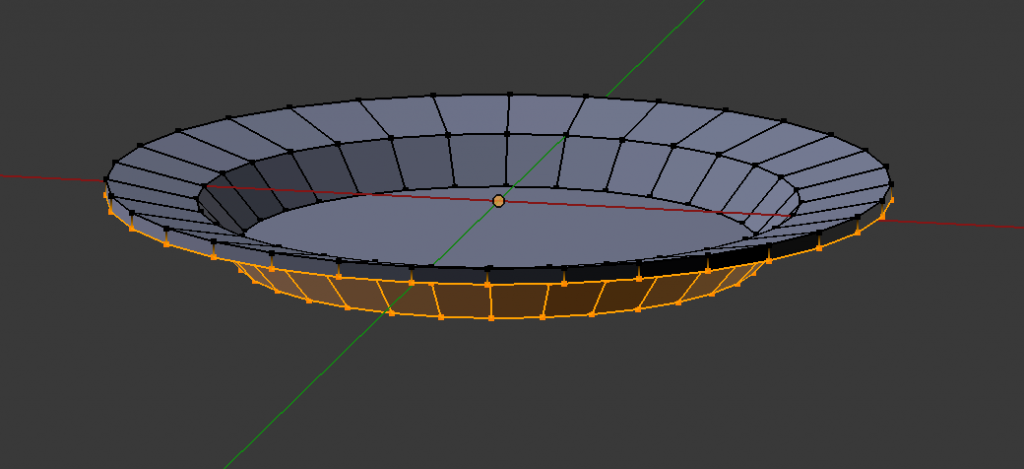Click the orange object origin dot
This screenshot has width=1024, height=469.
[x=499, y=201]
